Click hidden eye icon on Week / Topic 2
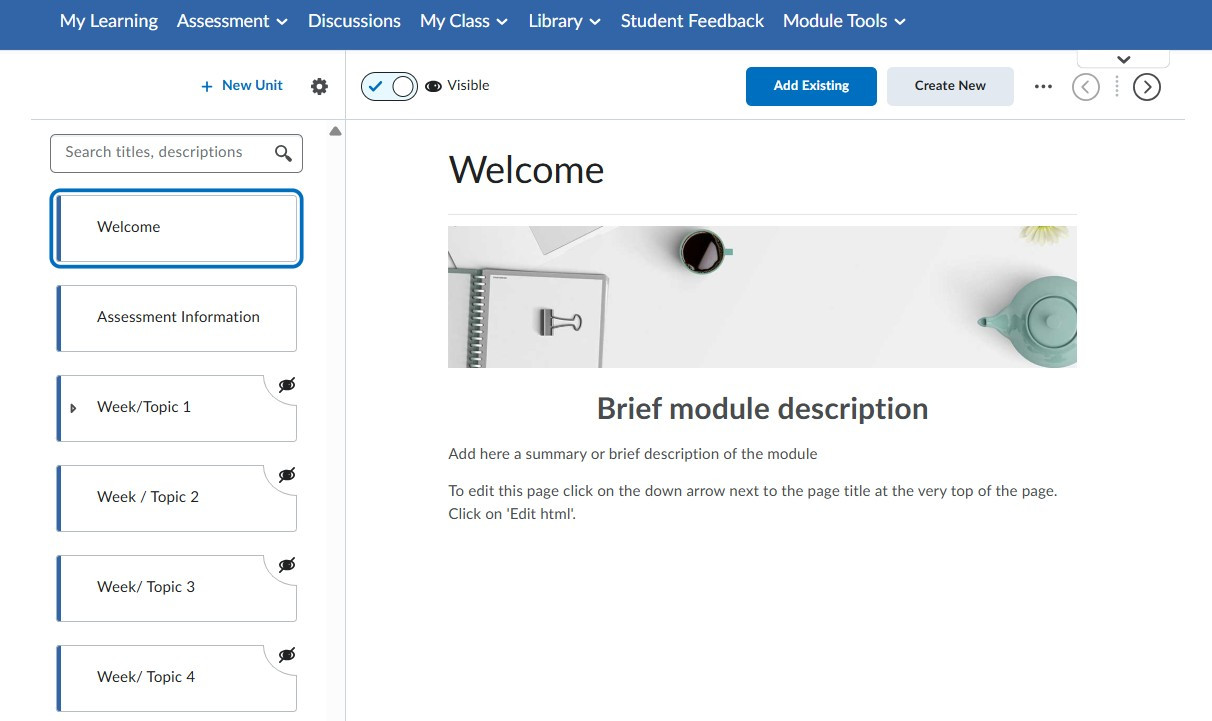This screenshot has height=721, width=1212. pos(287,475)
